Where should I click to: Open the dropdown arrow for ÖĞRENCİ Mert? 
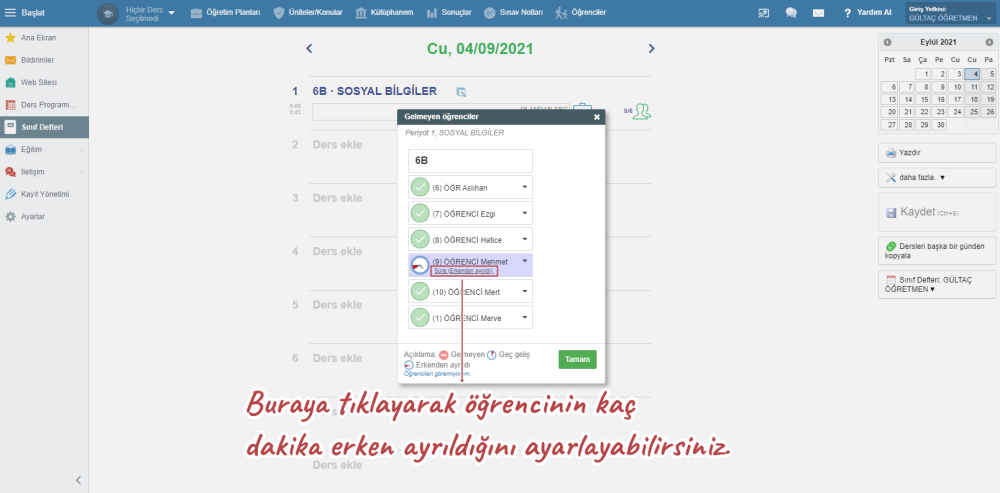pyautogui.click(x=524, y=291)
